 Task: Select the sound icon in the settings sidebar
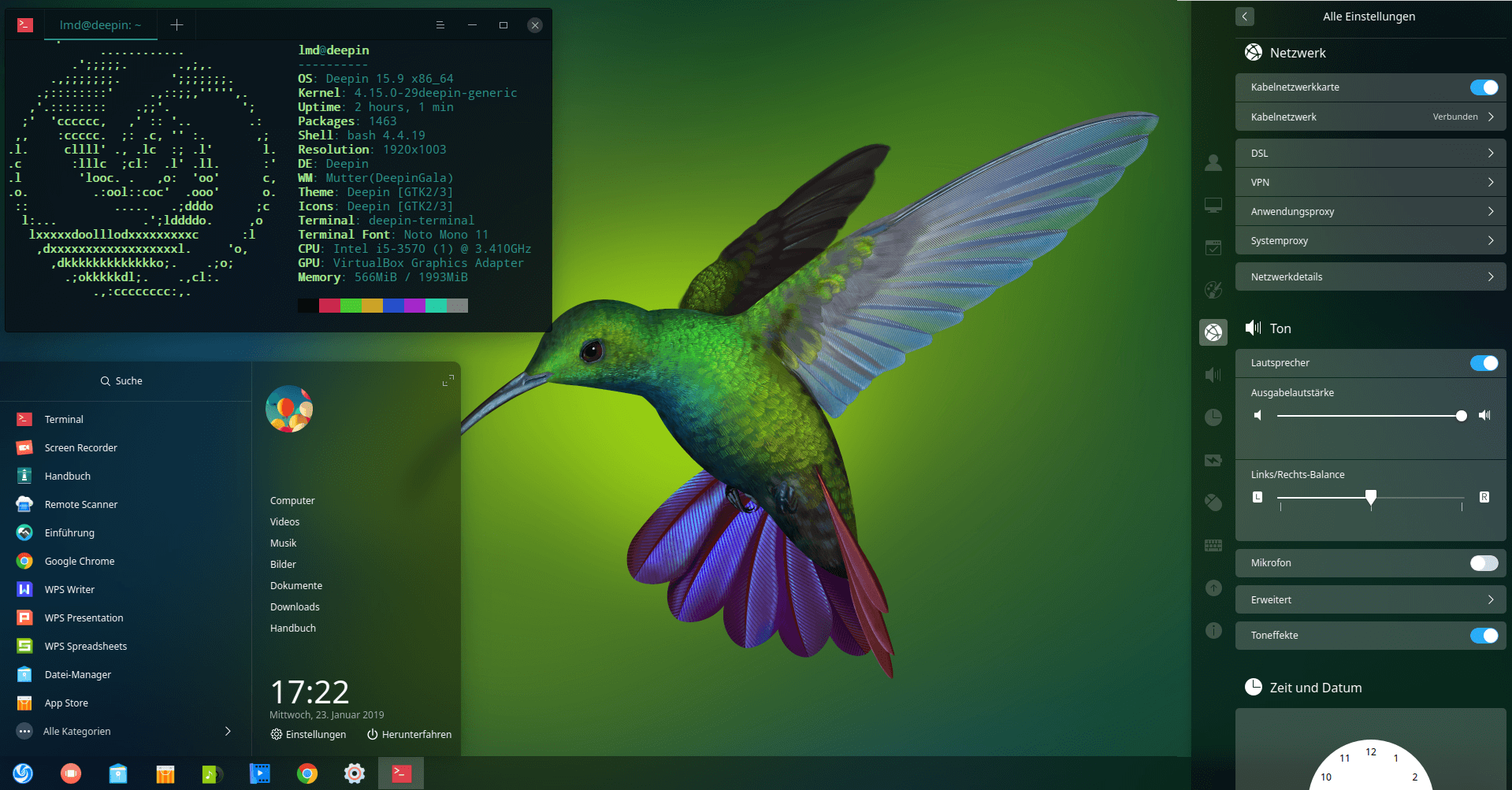[1213, 375]
